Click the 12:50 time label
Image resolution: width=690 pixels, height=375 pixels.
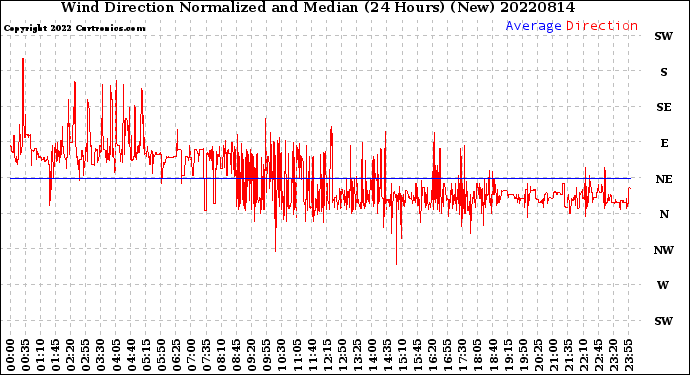tap(342, 355)
